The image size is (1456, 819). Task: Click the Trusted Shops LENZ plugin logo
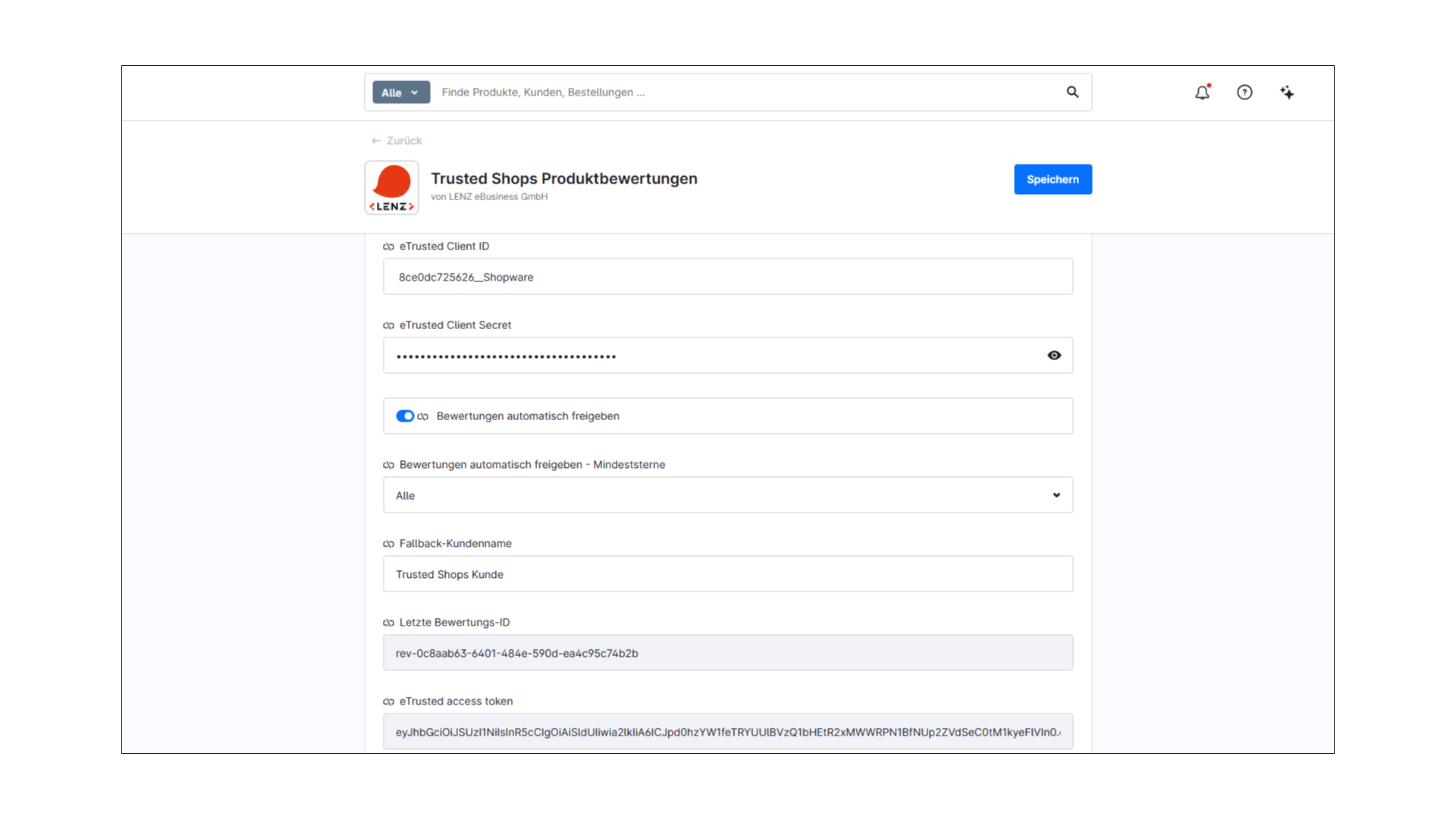[x=391, y=187]
